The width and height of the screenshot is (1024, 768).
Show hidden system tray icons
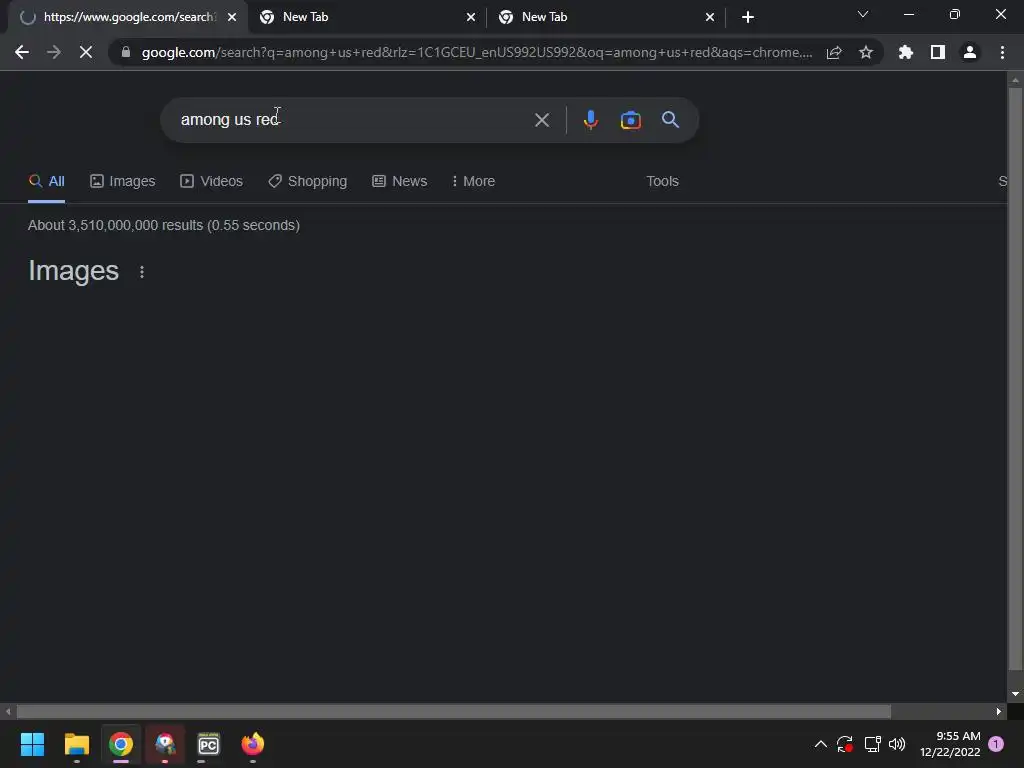[821, 744]
